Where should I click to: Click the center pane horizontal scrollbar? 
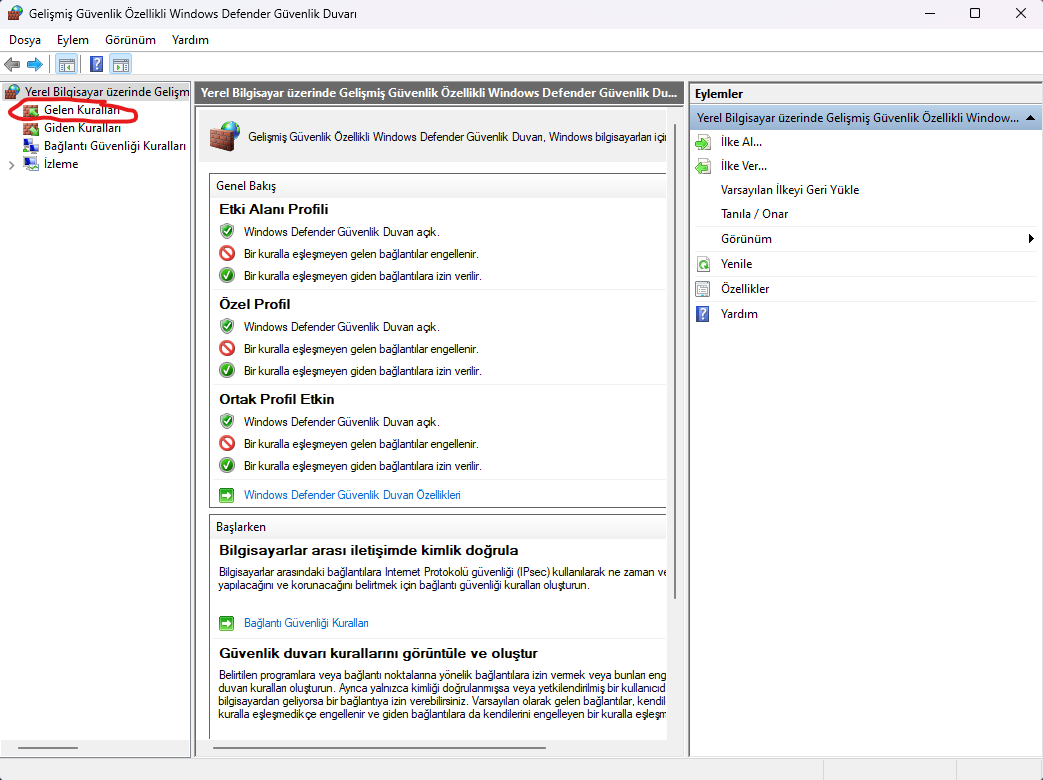pos(379,748)
